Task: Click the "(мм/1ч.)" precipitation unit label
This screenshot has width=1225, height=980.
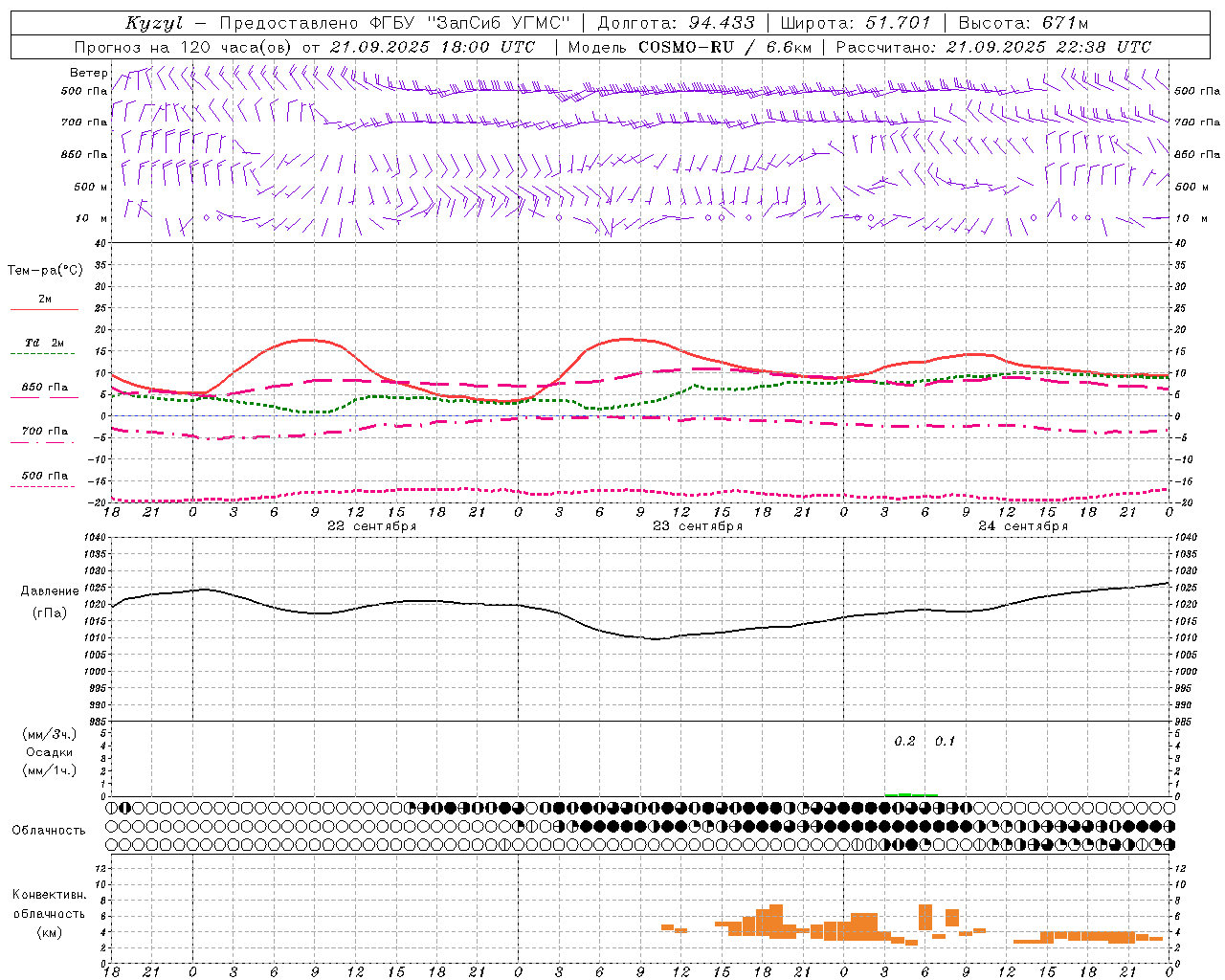Action: coord(50,770)
